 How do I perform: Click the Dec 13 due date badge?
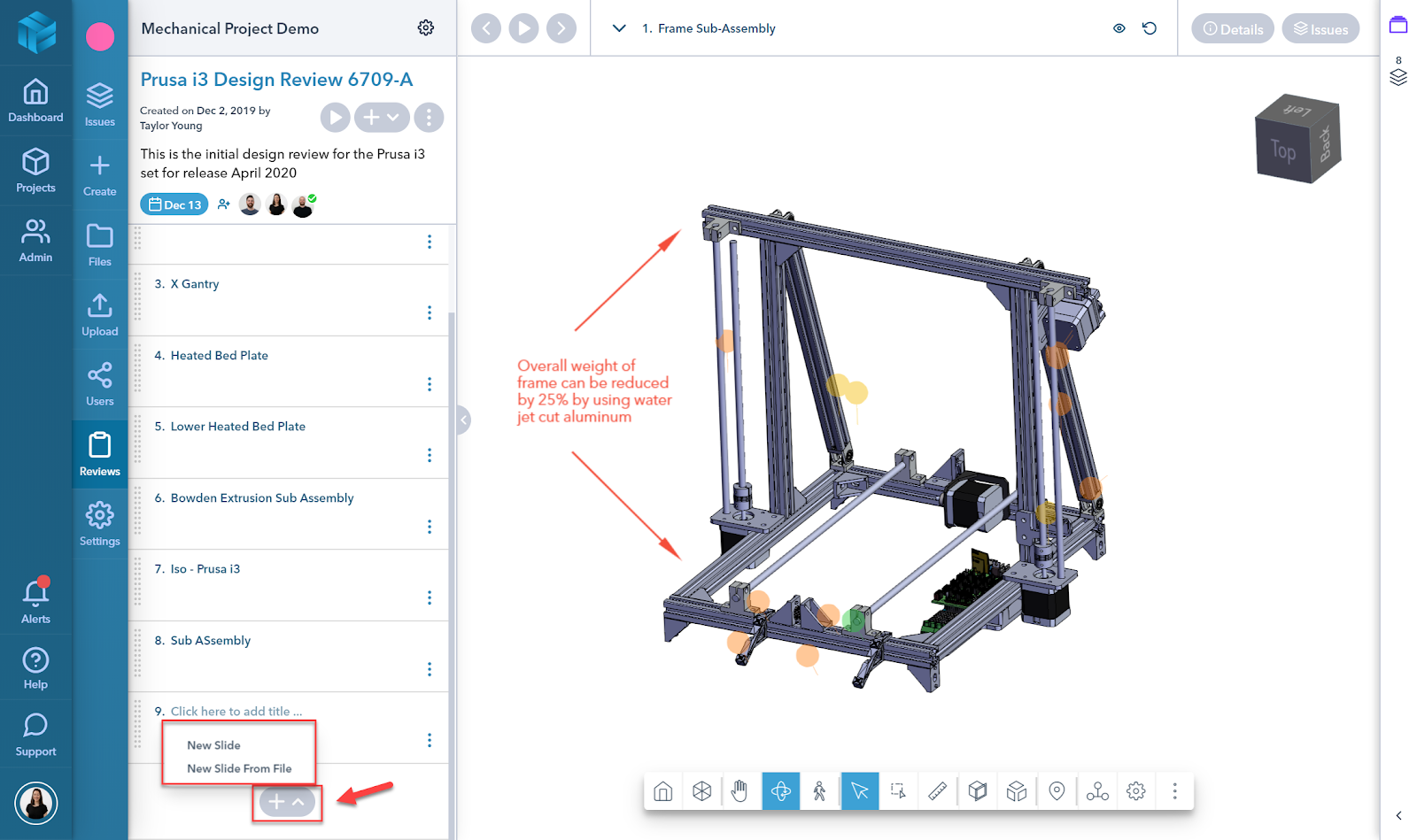pos(174,204)
